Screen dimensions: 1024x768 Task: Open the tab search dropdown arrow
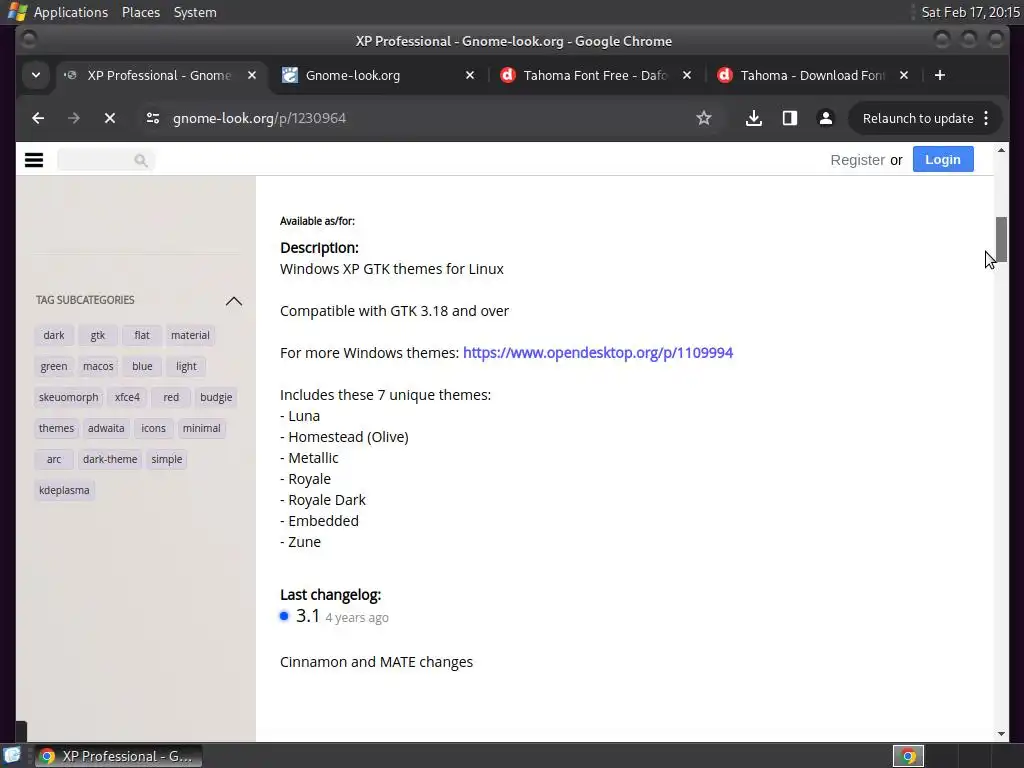point(36,75)
